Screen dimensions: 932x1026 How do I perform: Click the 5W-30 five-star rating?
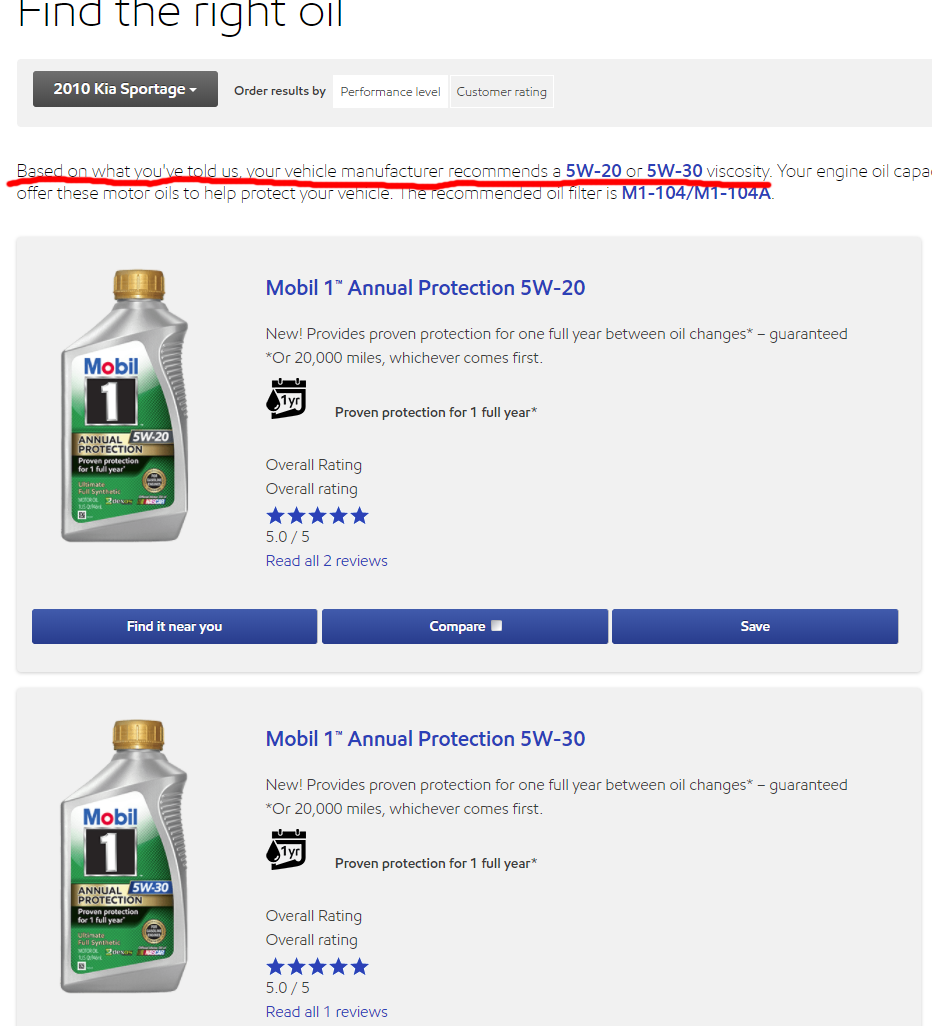tap(317, 966)
